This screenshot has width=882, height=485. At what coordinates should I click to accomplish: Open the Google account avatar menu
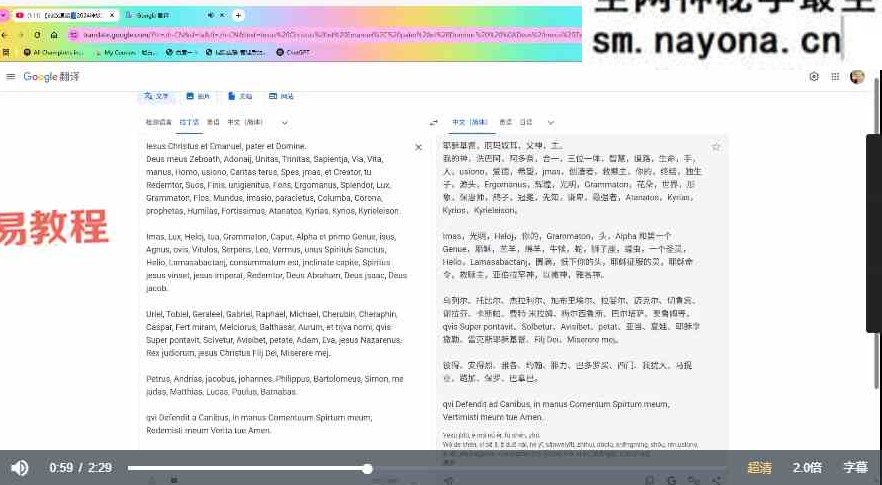pyautogui.click(x=857, y=77)
